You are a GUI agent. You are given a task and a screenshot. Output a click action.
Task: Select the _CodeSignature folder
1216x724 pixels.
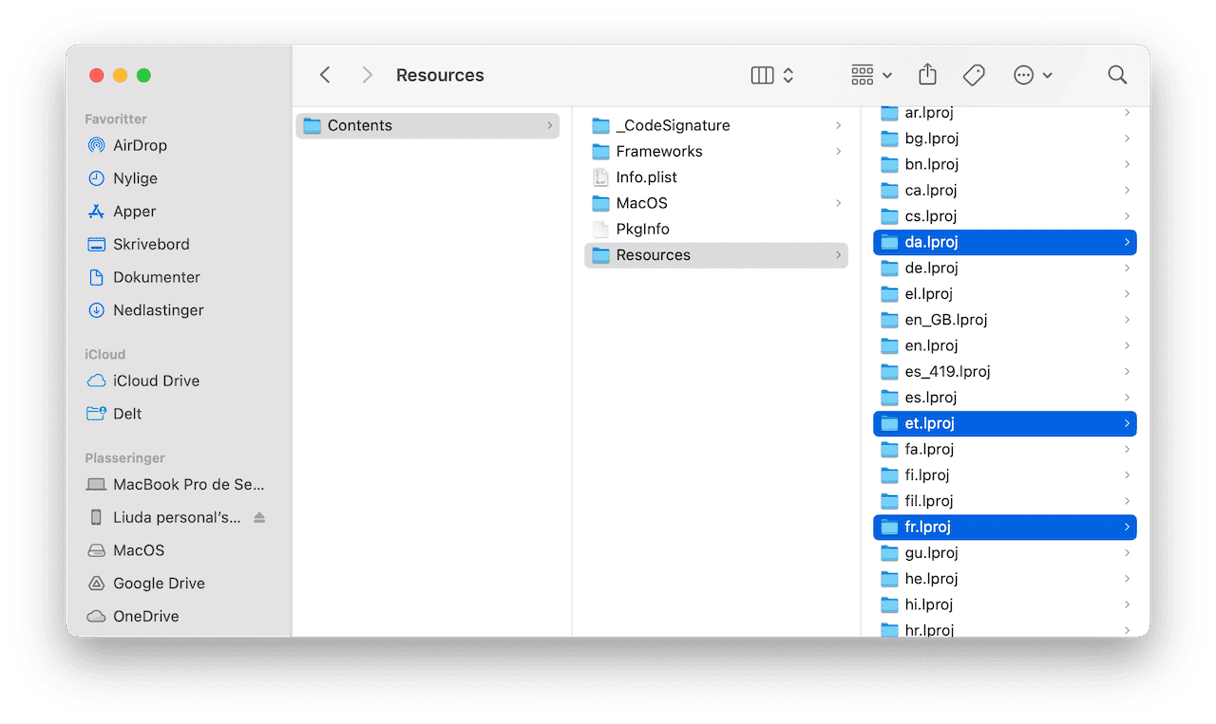(x=716, y=125)
